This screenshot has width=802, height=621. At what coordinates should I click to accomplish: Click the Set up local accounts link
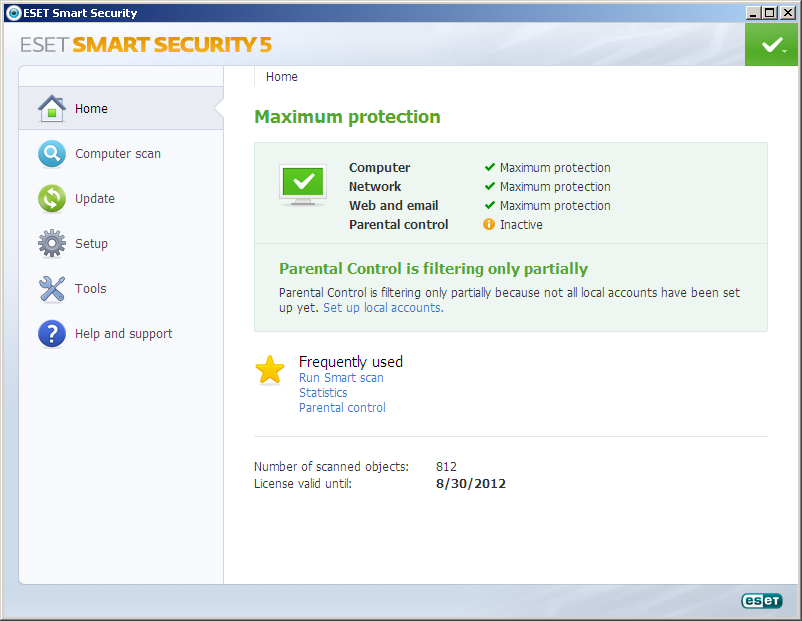[x=383, y=308]
